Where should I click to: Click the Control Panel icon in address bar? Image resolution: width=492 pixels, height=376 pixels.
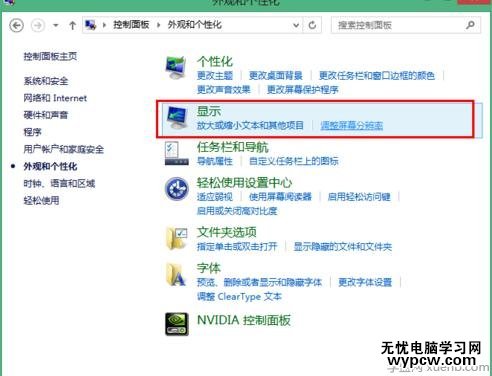point(91,25)
